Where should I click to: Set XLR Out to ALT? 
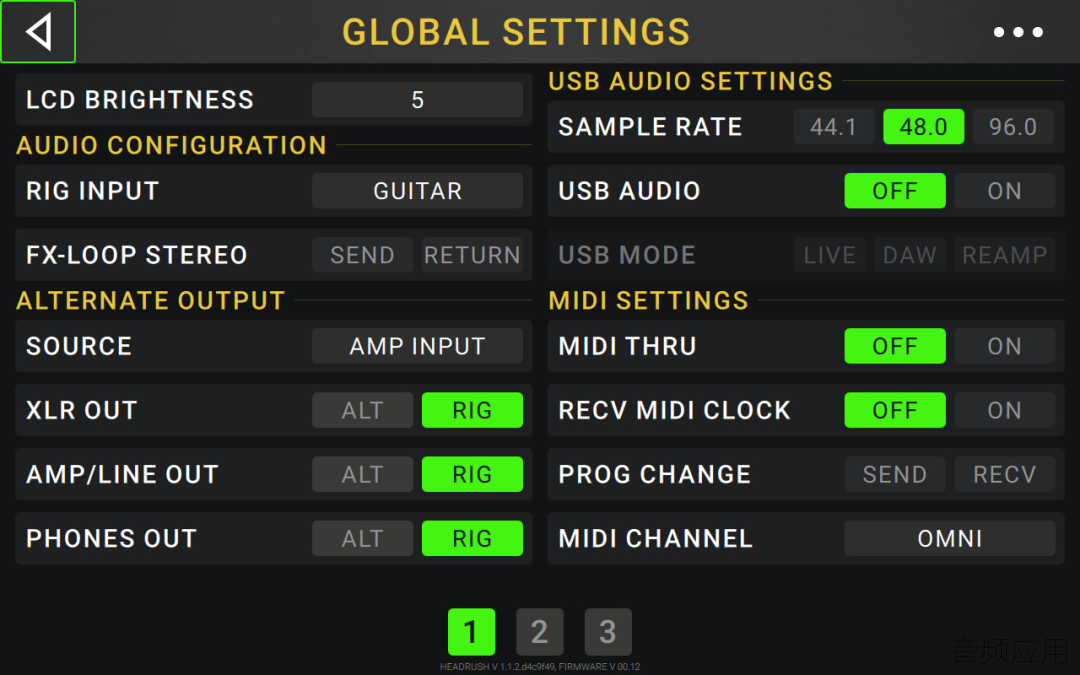pos(362,411)
